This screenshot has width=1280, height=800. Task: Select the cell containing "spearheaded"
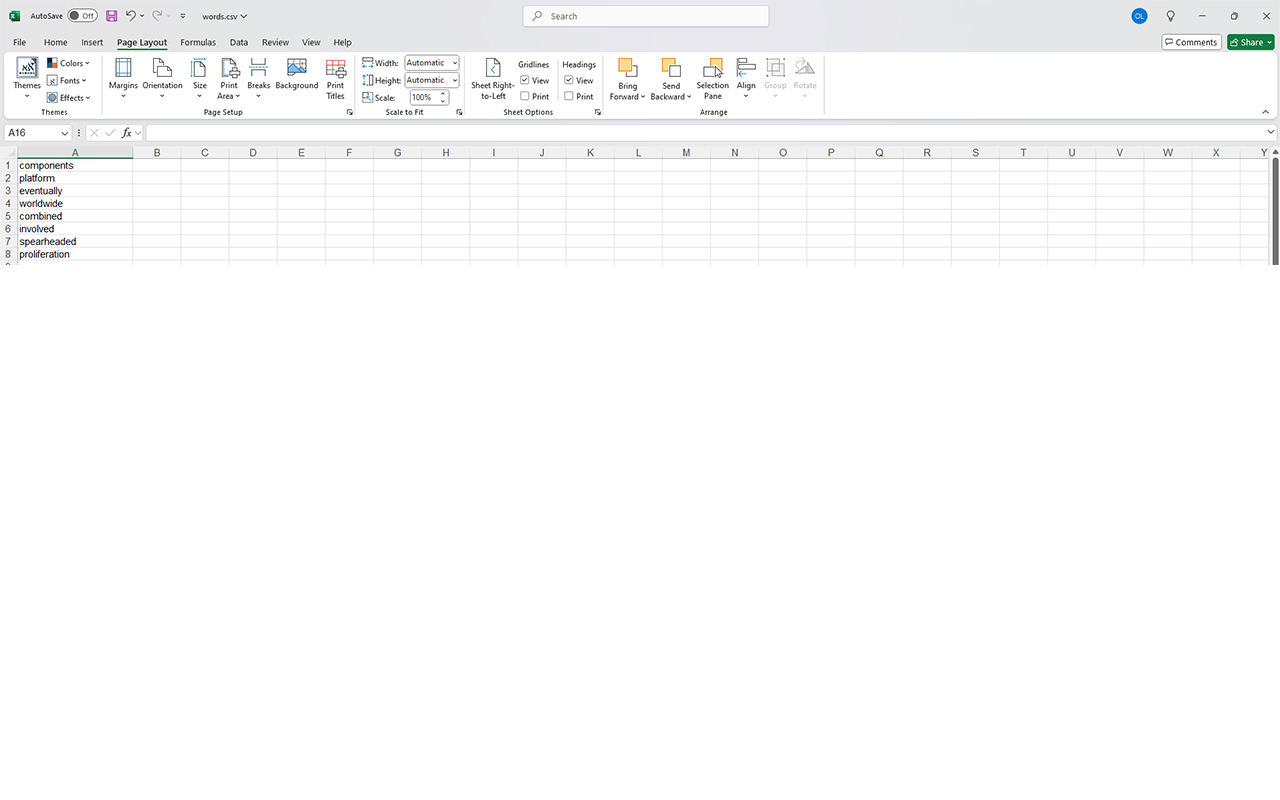[75, 241]
